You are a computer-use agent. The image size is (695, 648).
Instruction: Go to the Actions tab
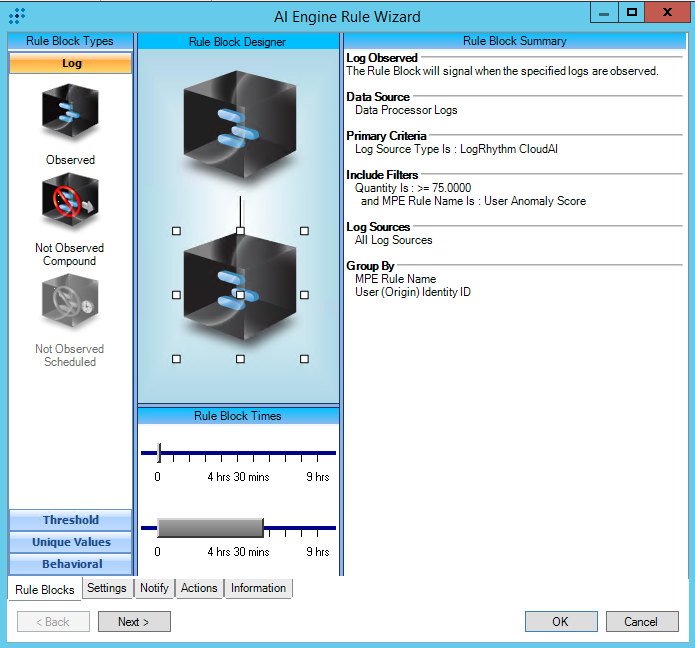[x=199, y=588]
